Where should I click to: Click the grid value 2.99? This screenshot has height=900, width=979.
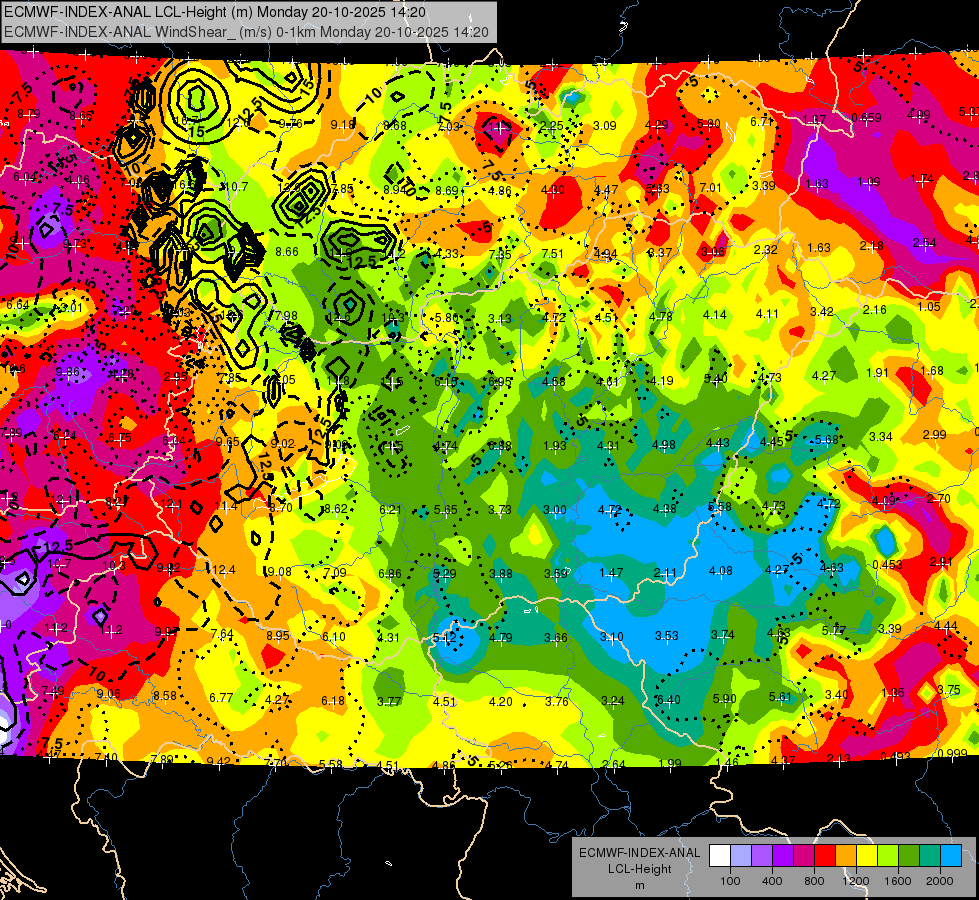click(935, 435)
